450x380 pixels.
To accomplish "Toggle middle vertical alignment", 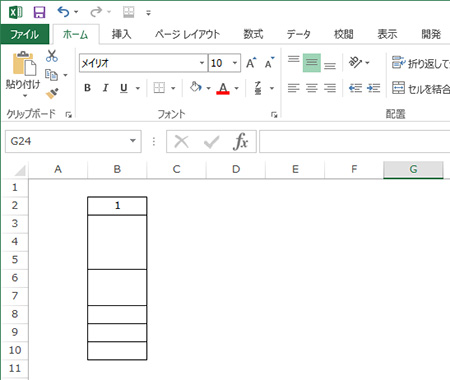I will click(312, 63).
